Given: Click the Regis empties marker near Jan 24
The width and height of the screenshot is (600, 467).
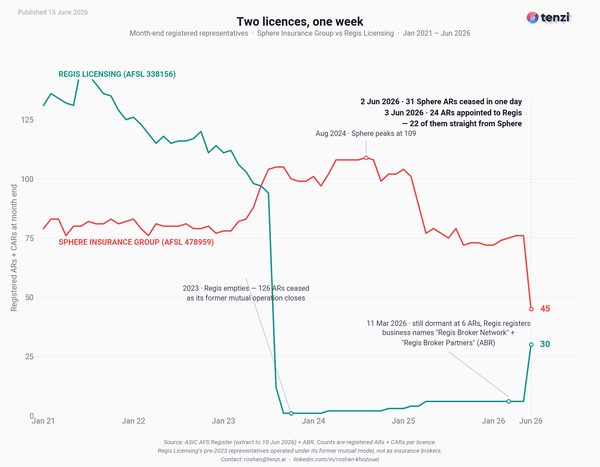Looking at the screenshot, I should (x=291, y=413).
